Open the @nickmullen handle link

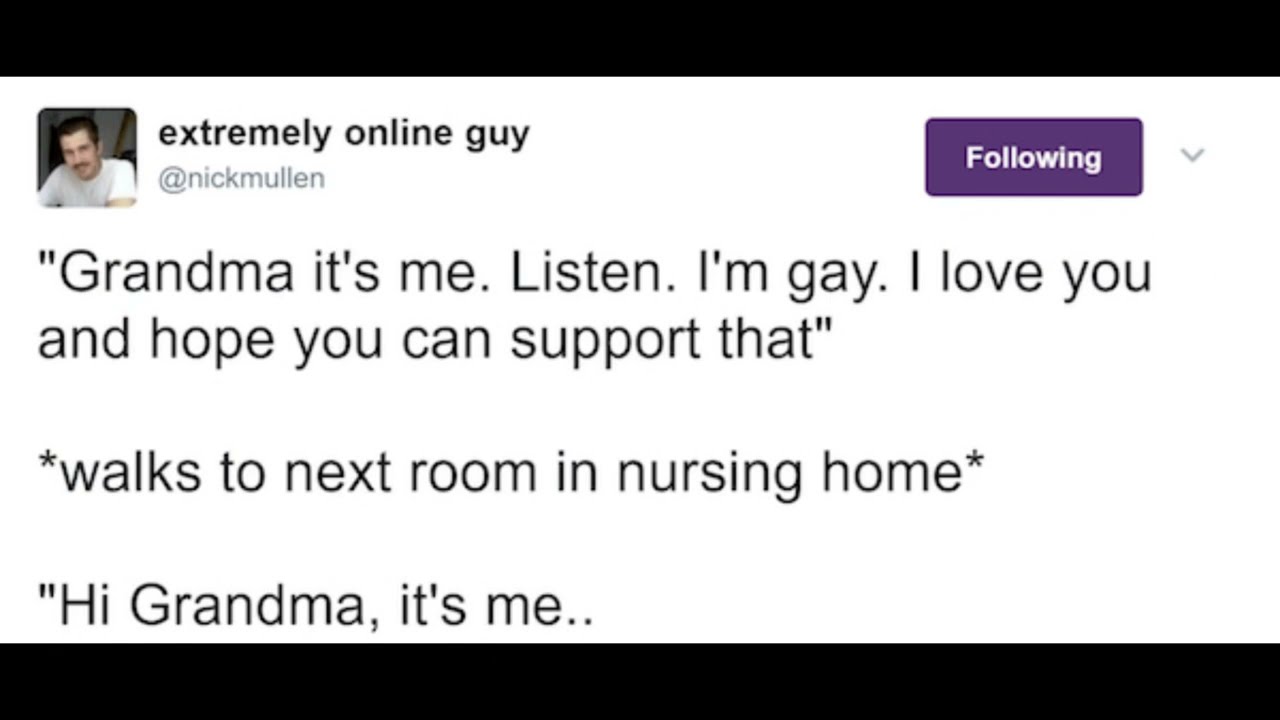241,180
